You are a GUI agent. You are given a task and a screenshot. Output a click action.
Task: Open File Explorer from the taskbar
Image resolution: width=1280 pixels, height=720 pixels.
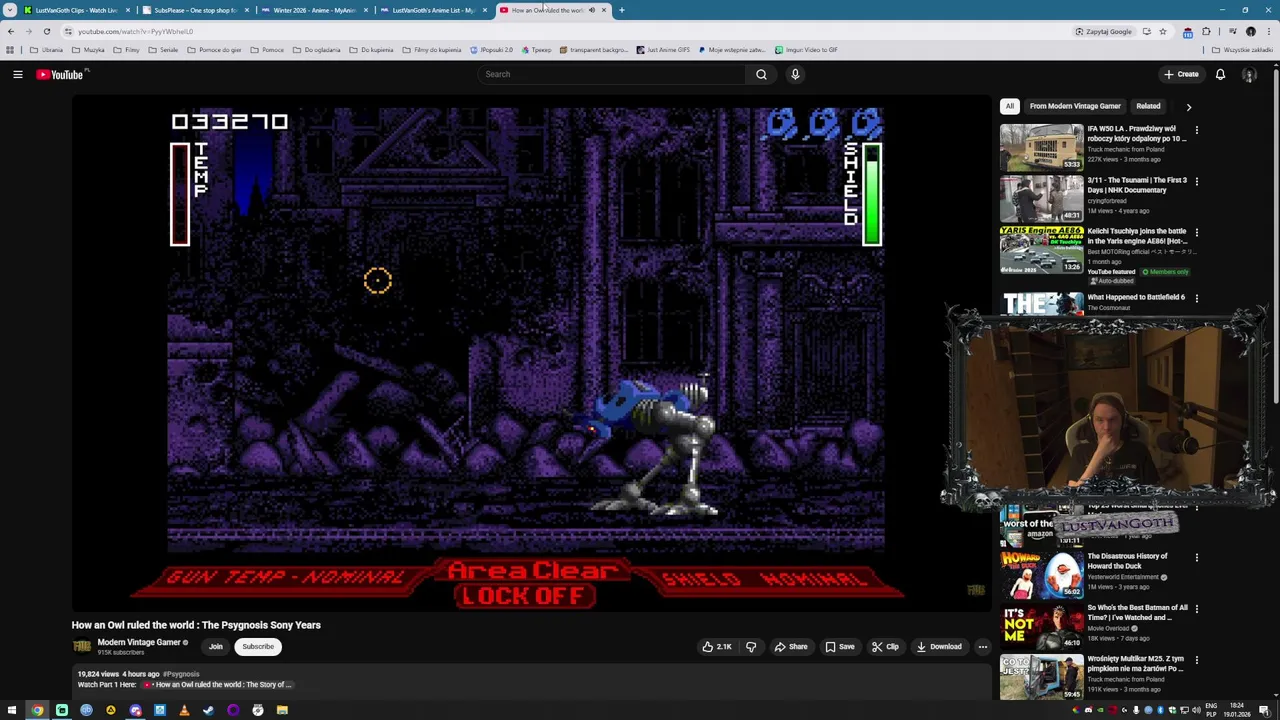point(282,710)
